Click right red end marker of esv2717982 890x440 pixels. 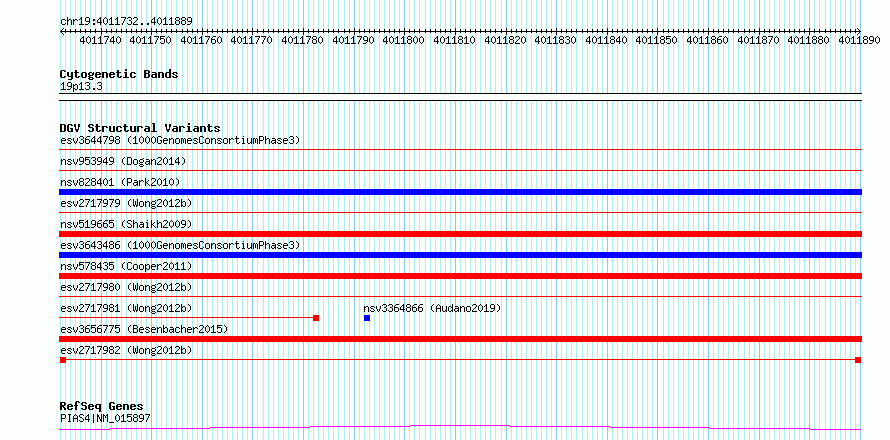tap(858, 360)
